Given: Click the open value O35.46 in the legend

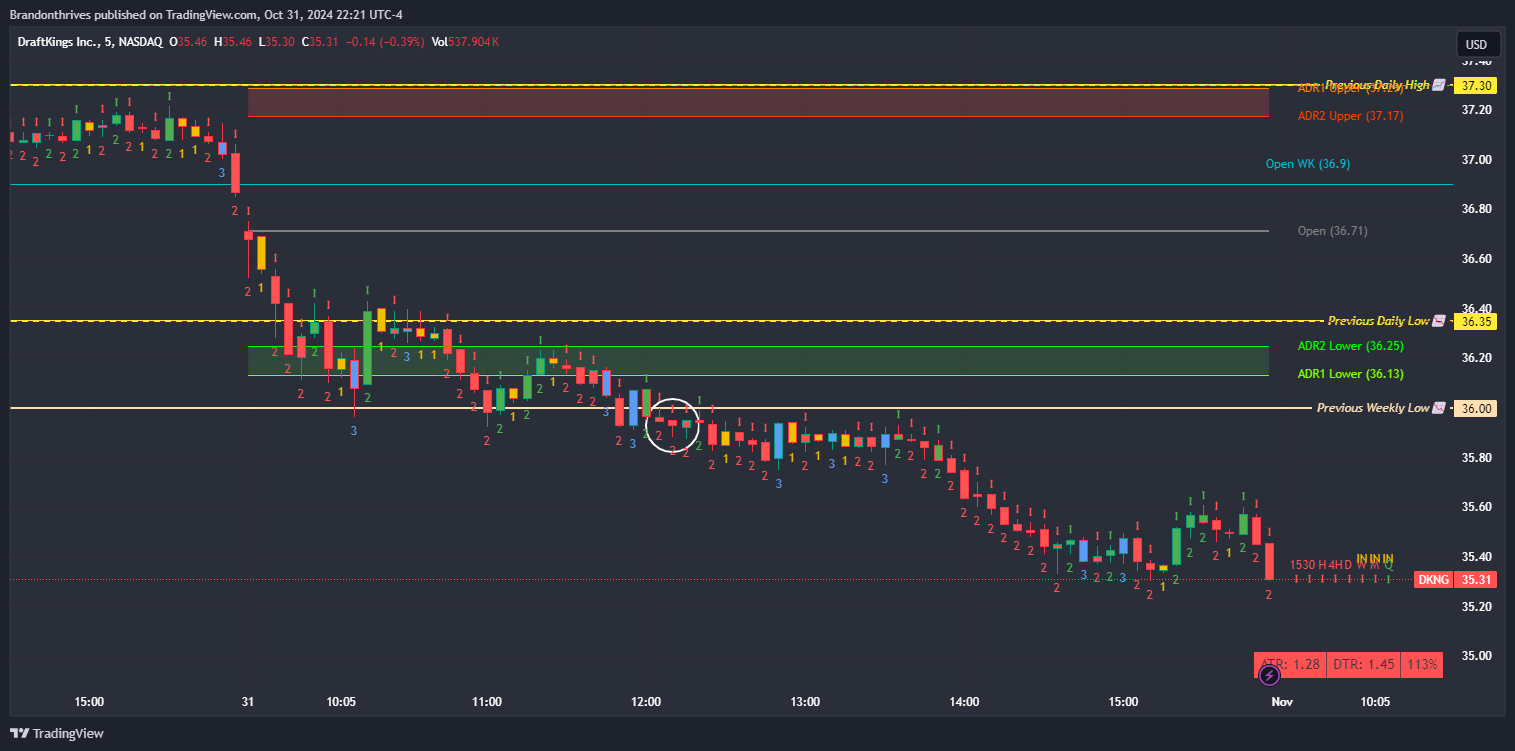Looking at the screenshot, I should pyautogui.click(x=188, y=42).
